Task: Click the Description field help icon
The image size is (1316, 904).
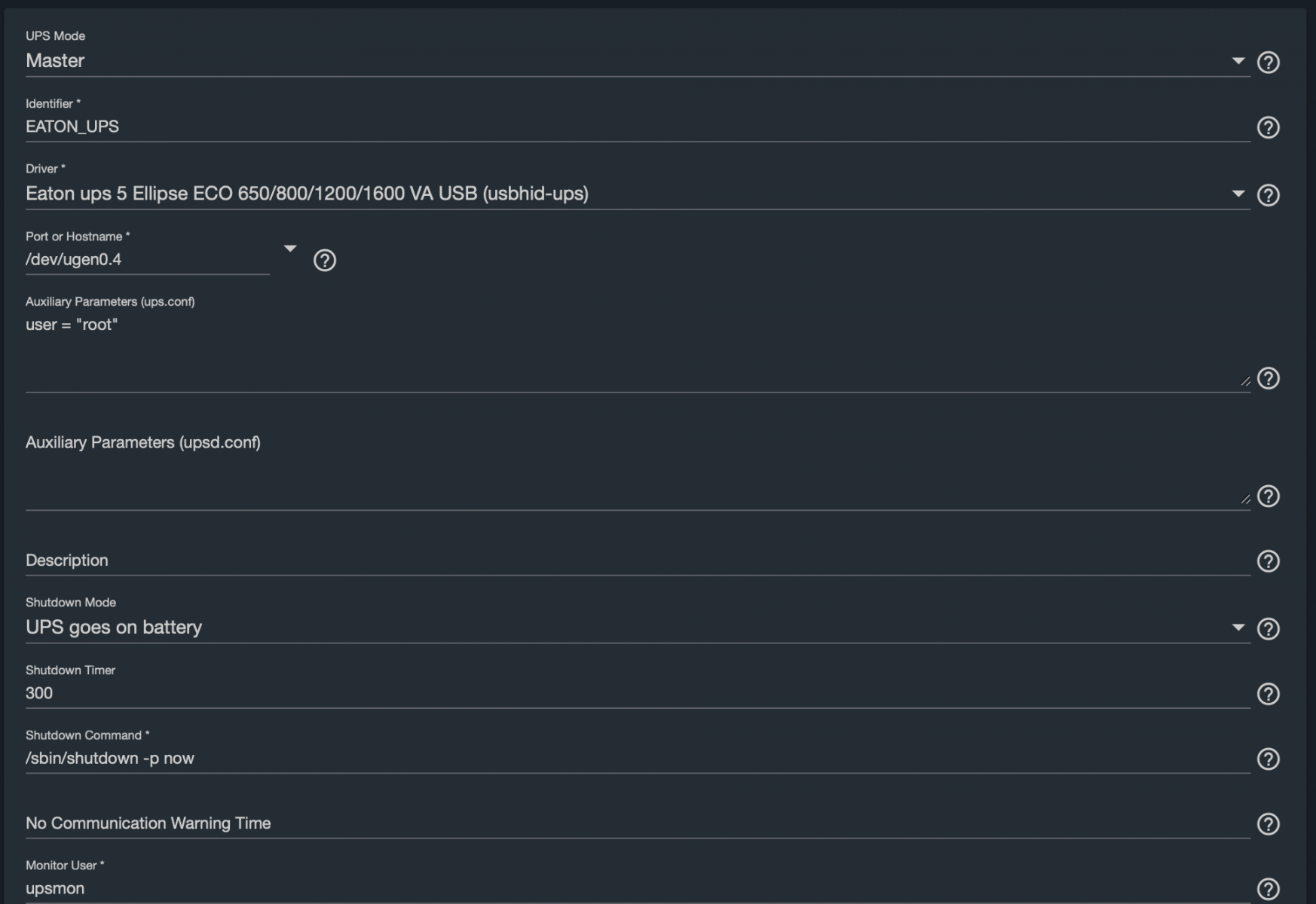Action: point(1269,561)
